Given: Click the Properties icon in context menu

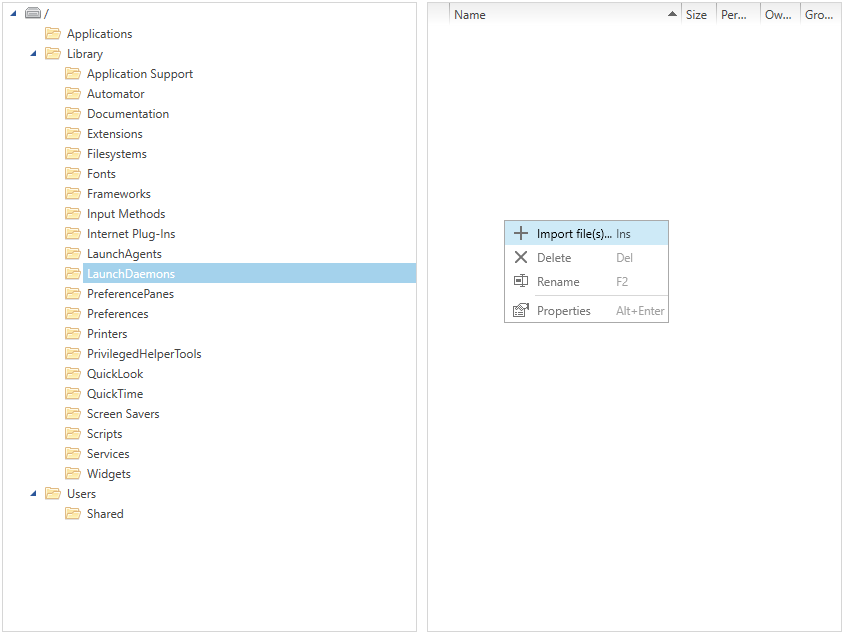Looking at the screenshot, I should (x=520, y=311).
